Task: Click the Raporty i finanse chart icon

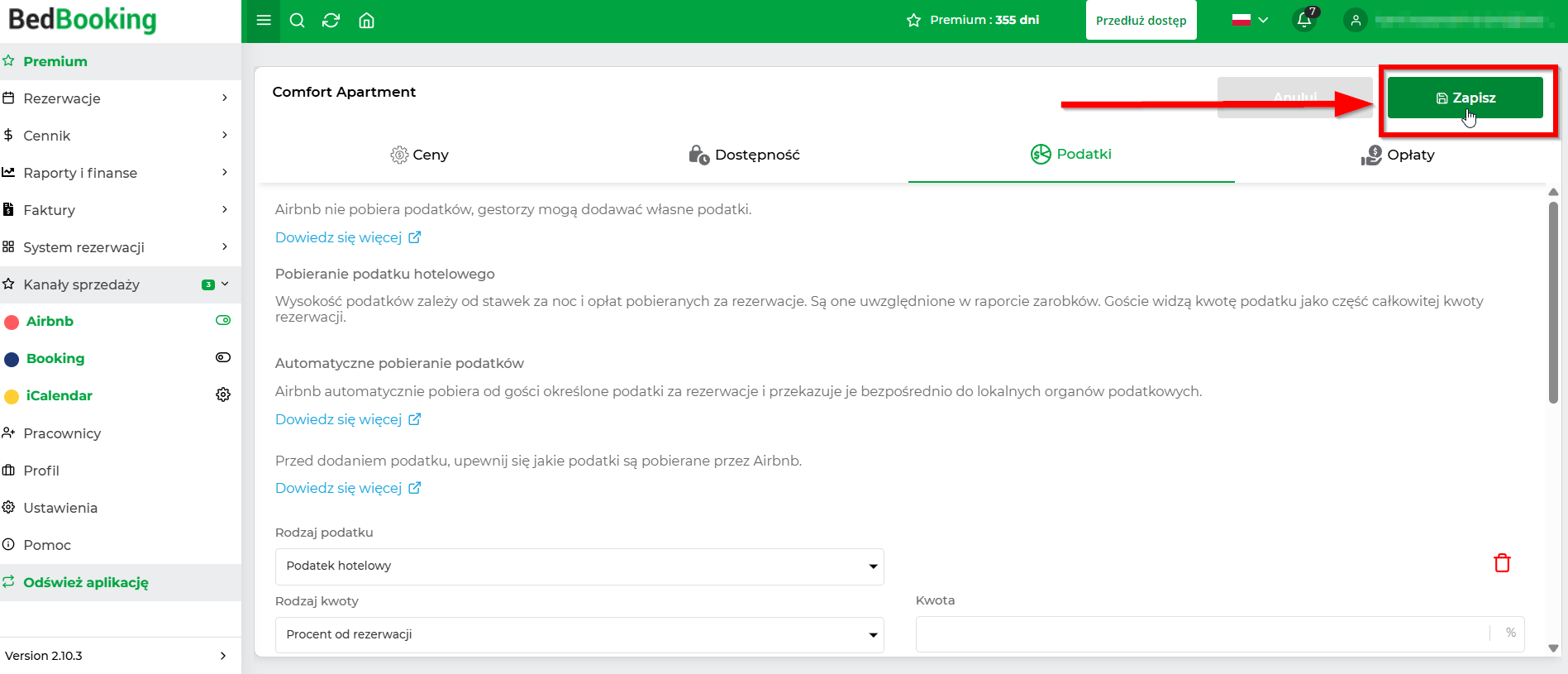Action: click(x=8, y=172)
